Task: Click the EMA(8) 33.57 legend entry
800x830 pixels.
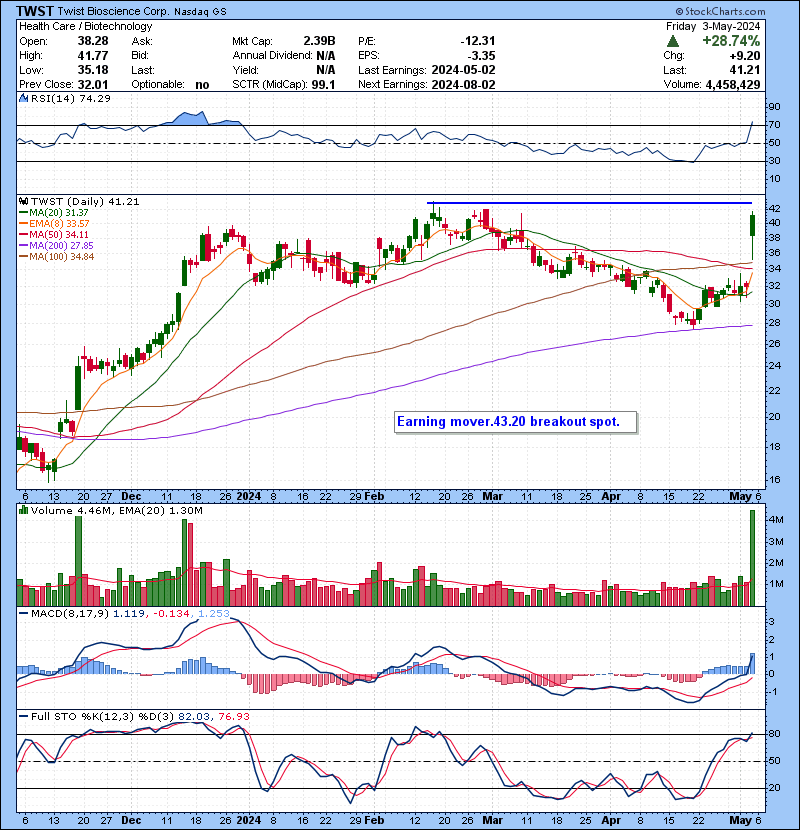Action: pyautogui.click(x=54, y=224)
